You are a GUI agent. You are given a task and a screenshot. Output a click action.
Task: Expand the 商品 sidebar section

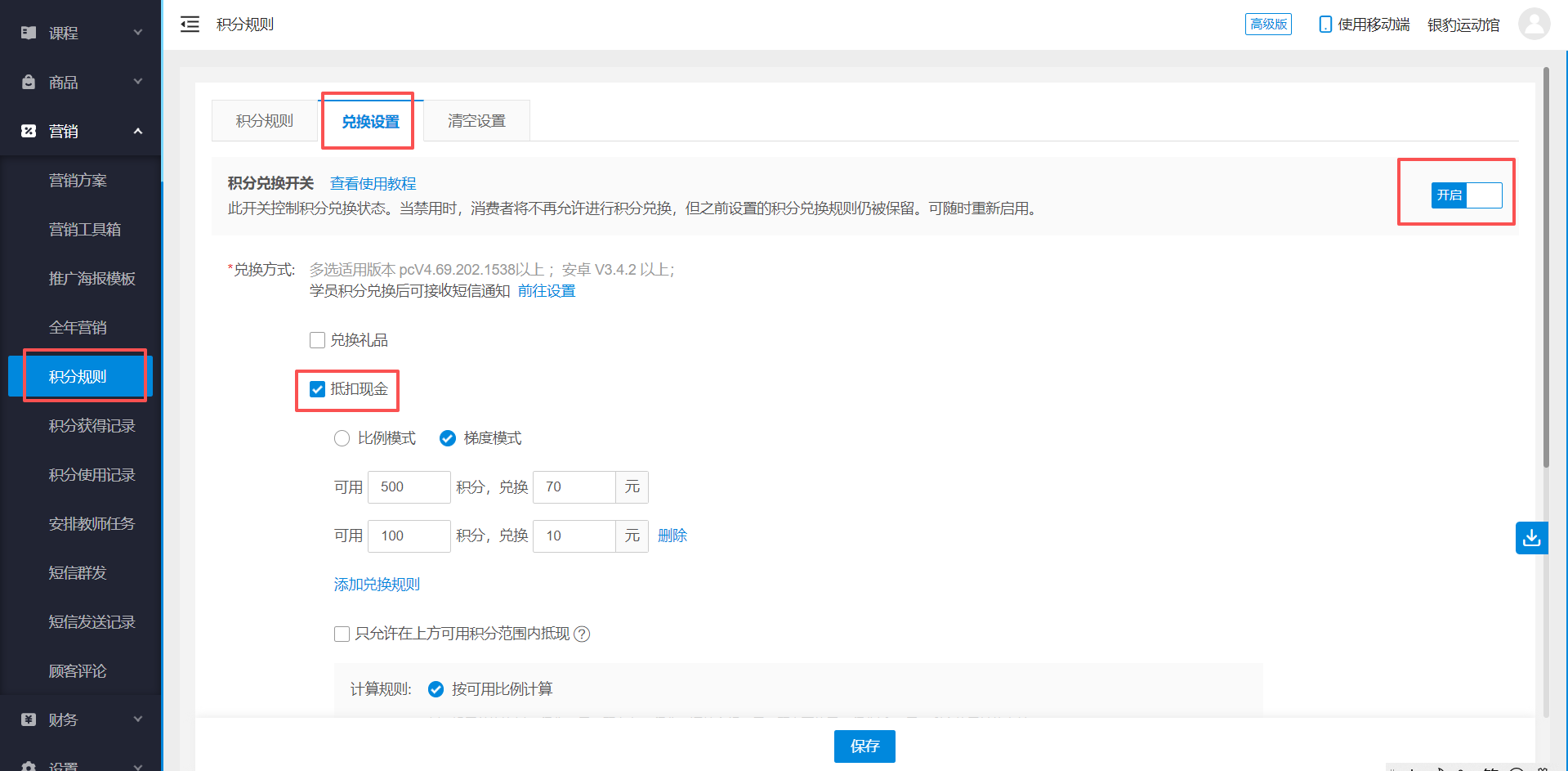137,82
